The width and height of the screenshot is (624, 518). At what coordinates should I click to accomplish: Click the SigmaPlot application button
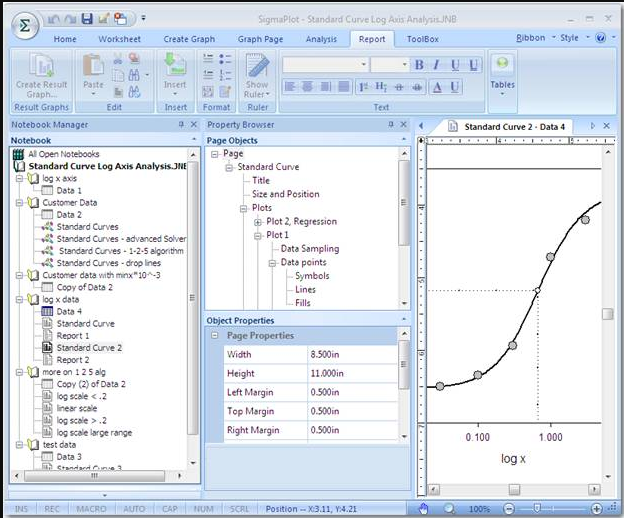[26, 24]
